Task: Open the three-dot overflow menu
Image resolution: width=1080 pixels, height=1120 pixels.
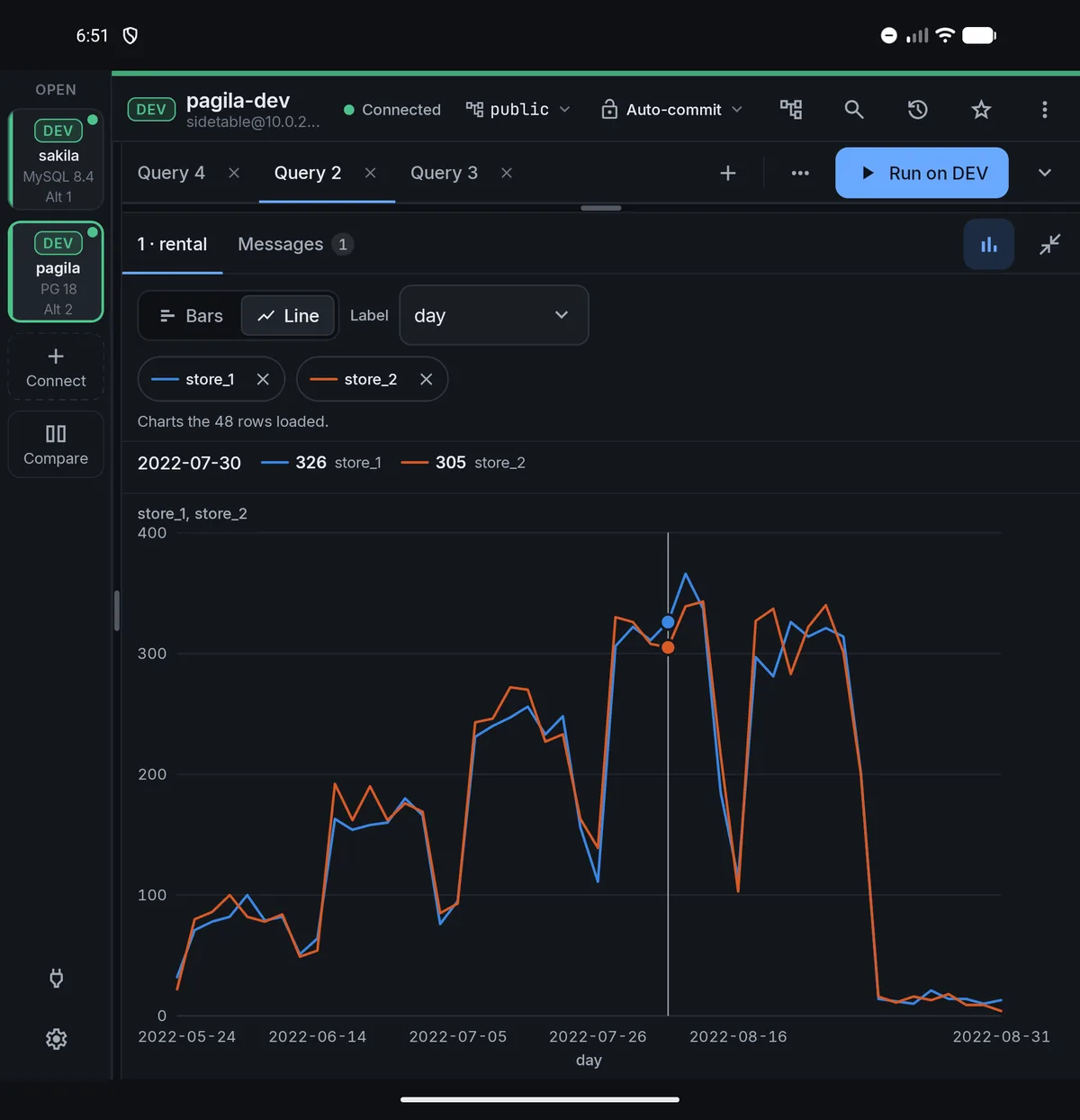Action: pyautogui.click(x=1044, y=110)
